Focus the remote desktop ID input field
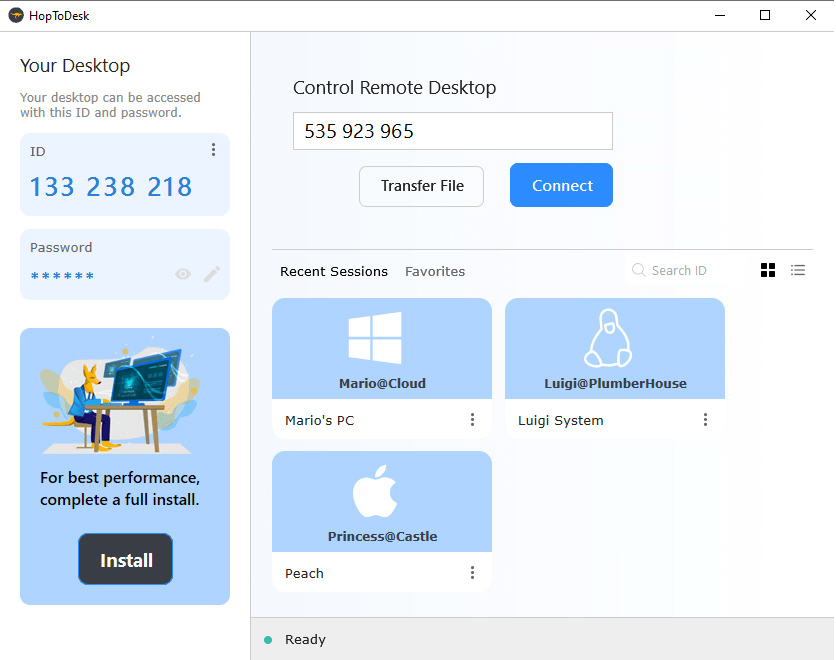The width and height of the screenshot is (836, 660). tap(452, 131)
